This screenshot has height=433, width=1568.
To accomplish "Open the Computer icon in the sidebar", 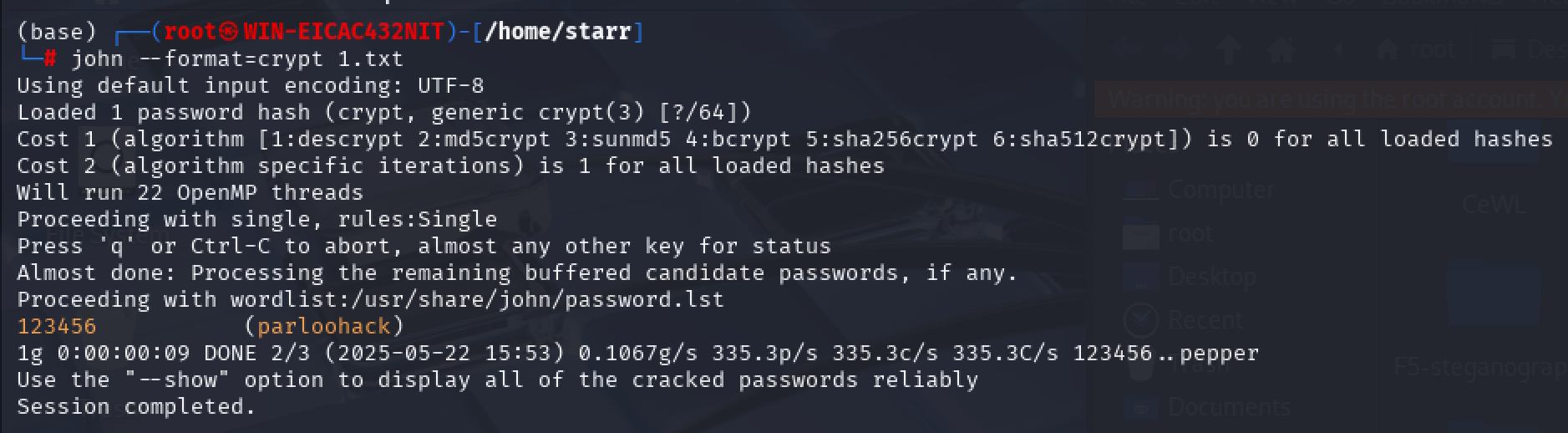I will tap(1140, 191).
